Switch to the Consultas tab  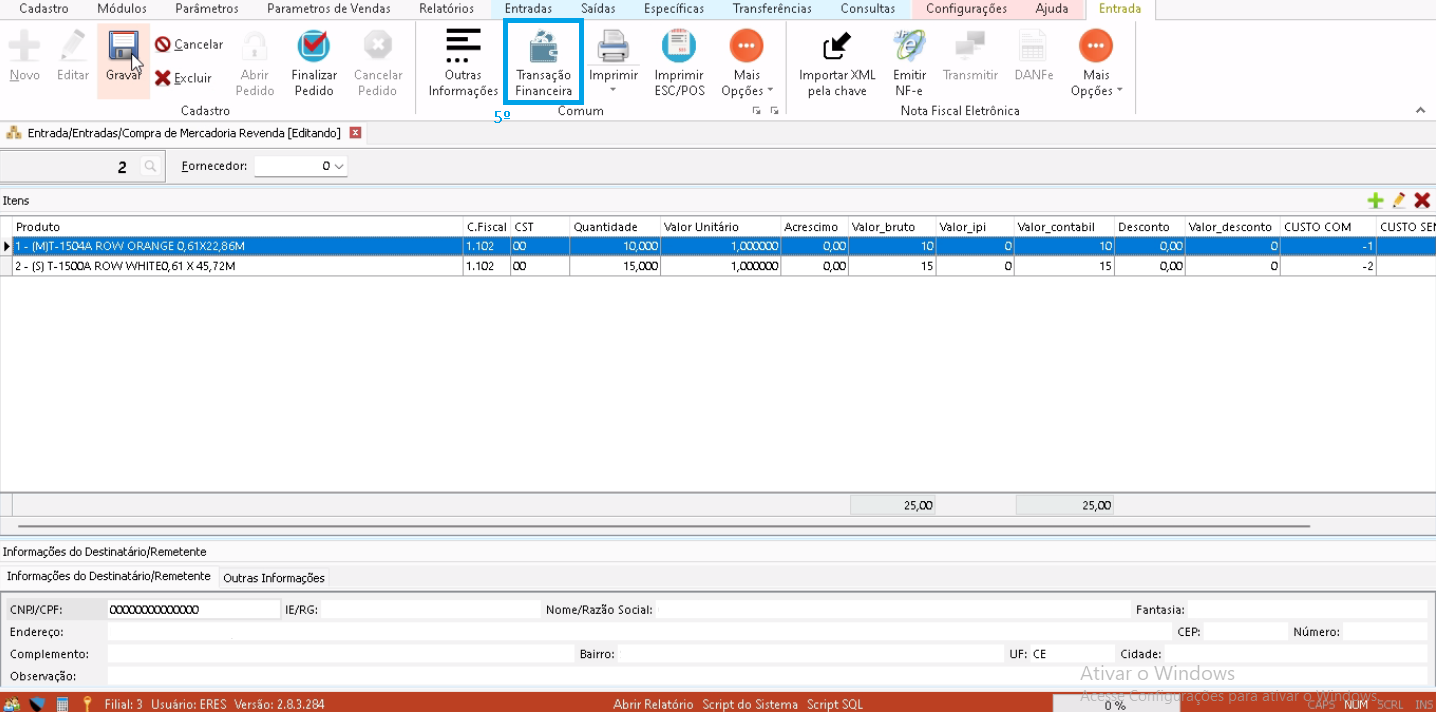click(x=868, y=9)
